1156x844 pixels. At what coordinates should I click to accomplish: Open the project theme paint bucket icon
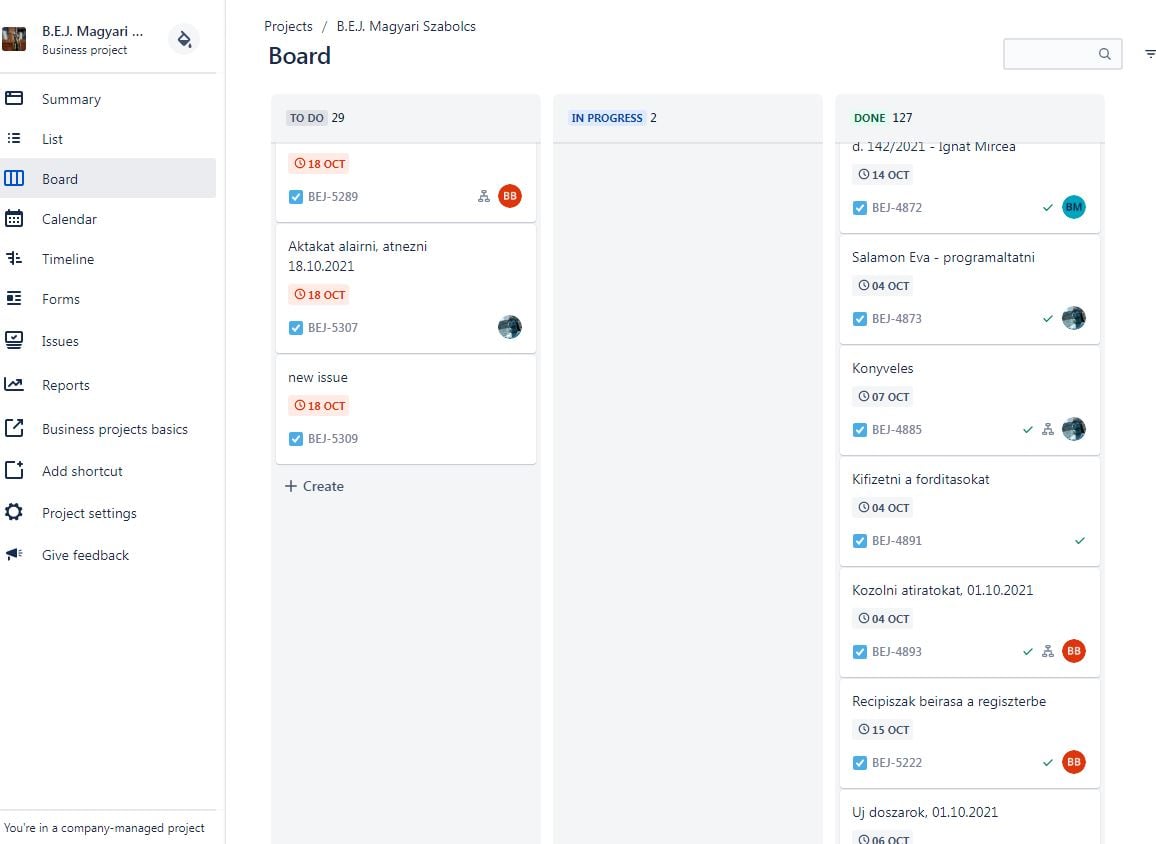pos(184,39)
